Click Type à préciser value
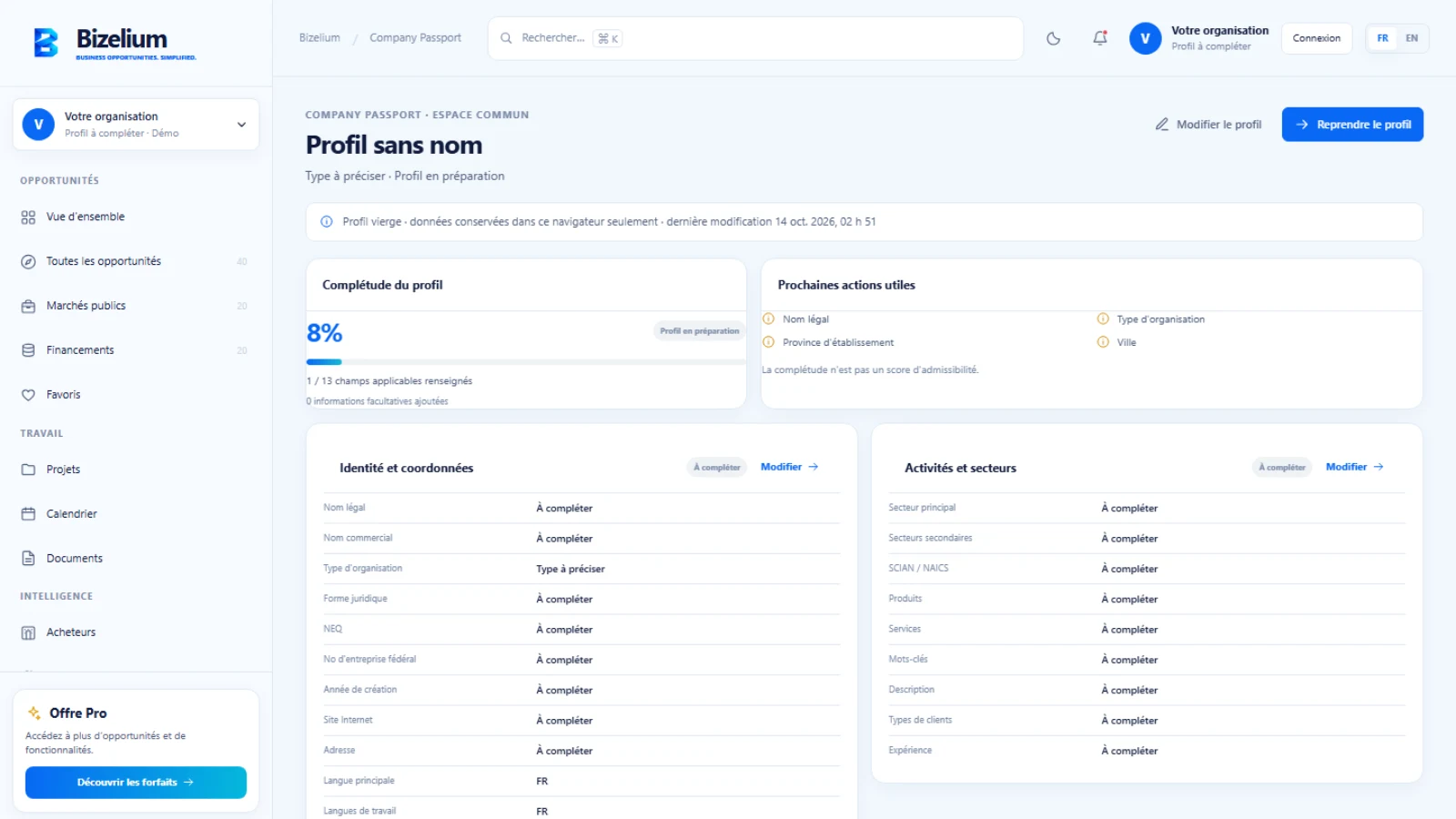The image size is (1456, 819). (x=571, y=569)
